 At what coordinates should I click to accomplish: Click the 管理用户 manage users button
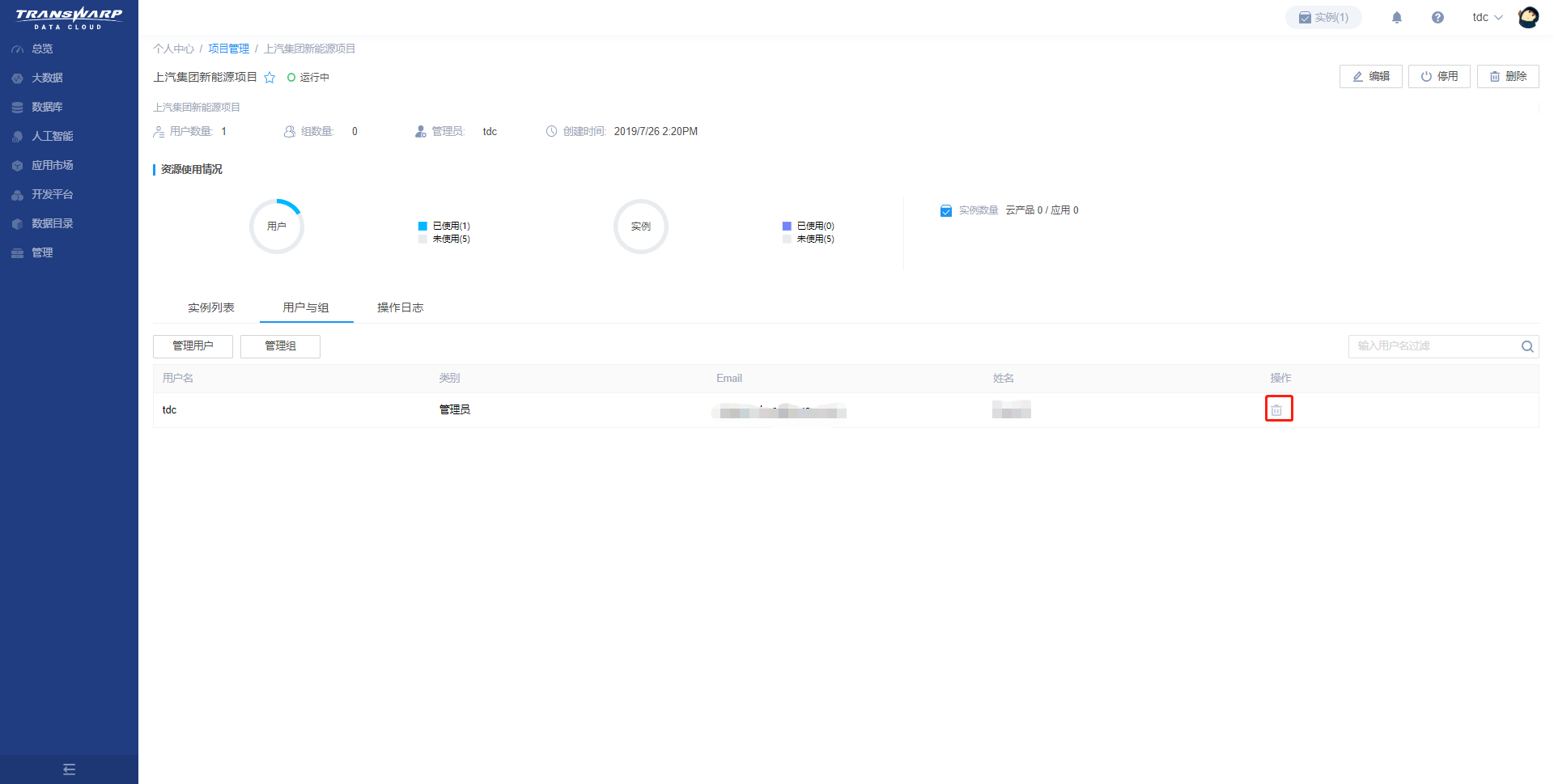coord(193,346)
